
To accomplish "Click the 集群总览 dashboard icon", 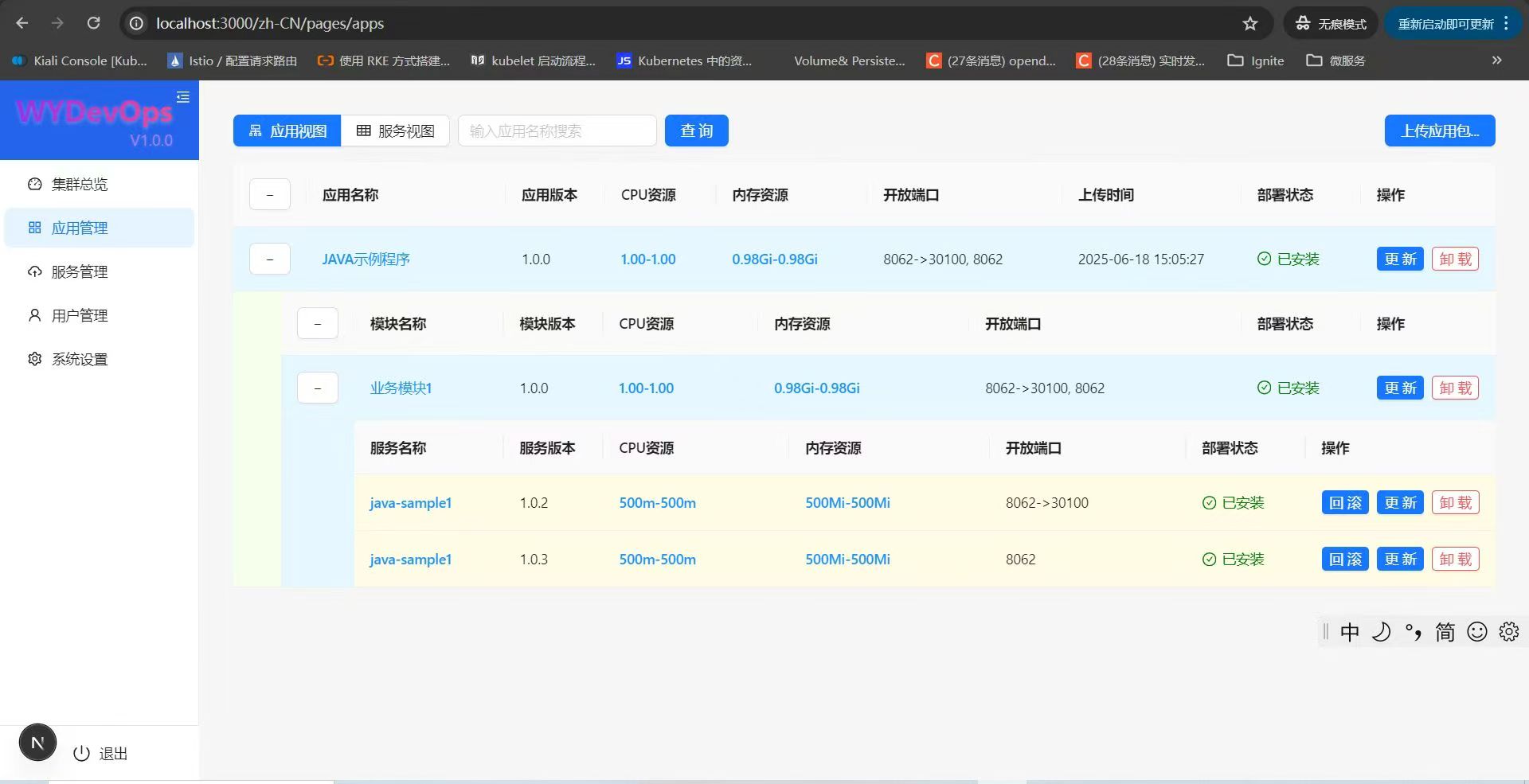I will click(34, 184).
